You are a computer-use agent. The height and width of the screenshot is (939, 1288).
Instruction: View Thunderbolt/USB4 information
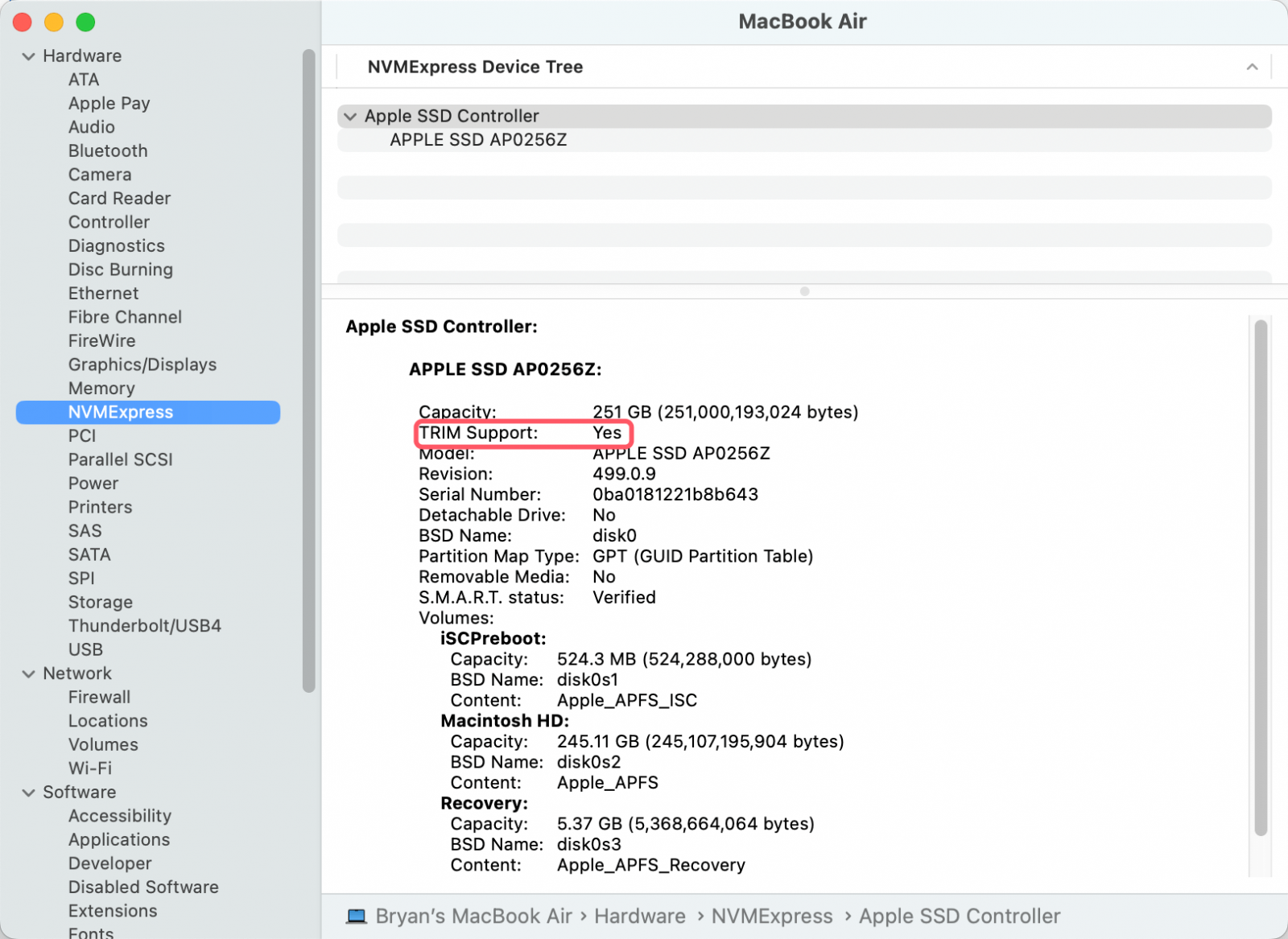click(145, 625)
